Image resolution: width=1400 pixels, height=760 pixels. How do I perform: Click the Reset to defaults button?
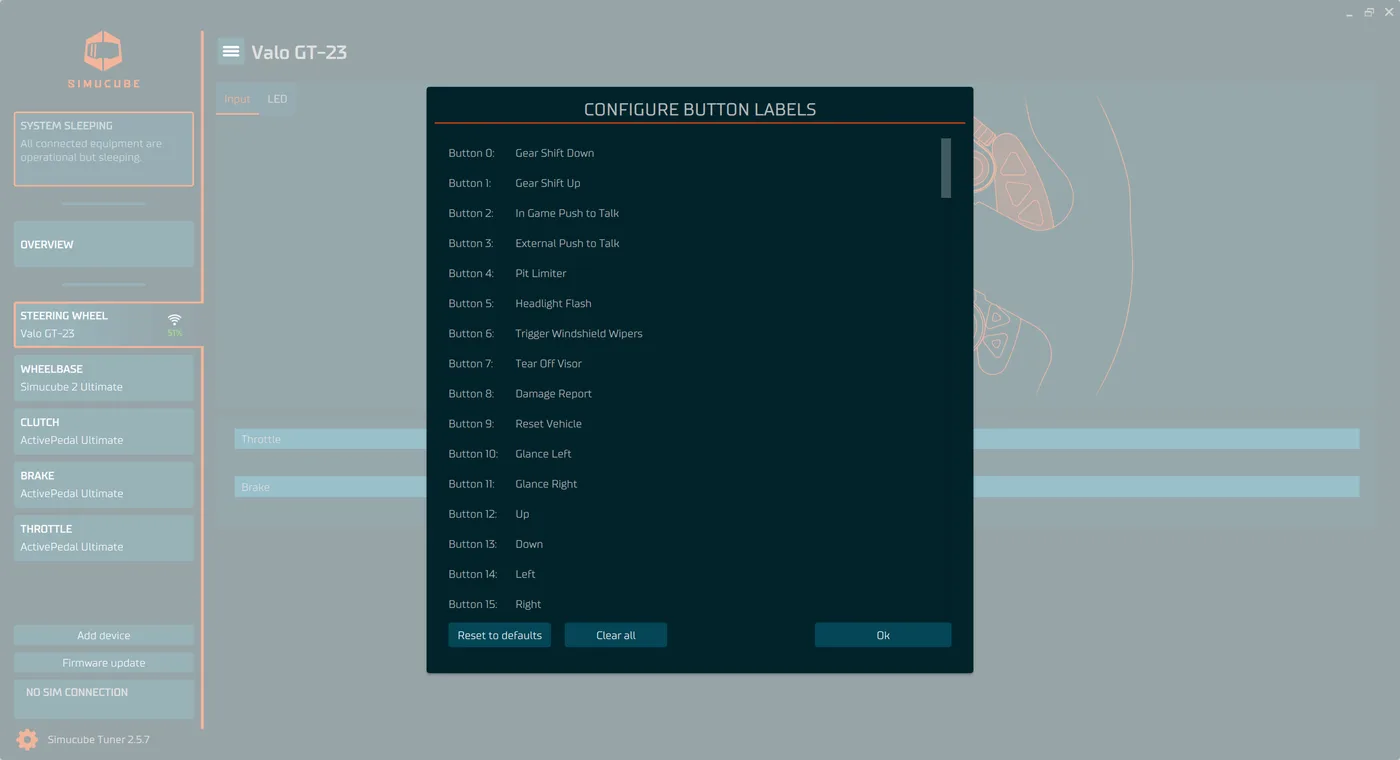499,635
